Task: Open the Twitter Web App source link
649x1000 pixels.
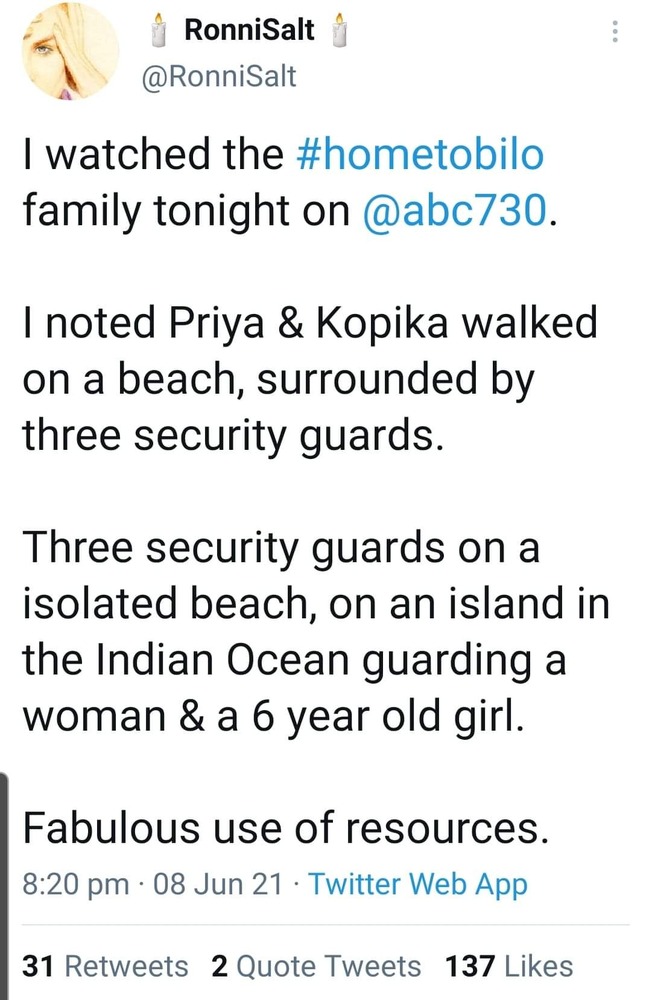Action: point(417,884)
